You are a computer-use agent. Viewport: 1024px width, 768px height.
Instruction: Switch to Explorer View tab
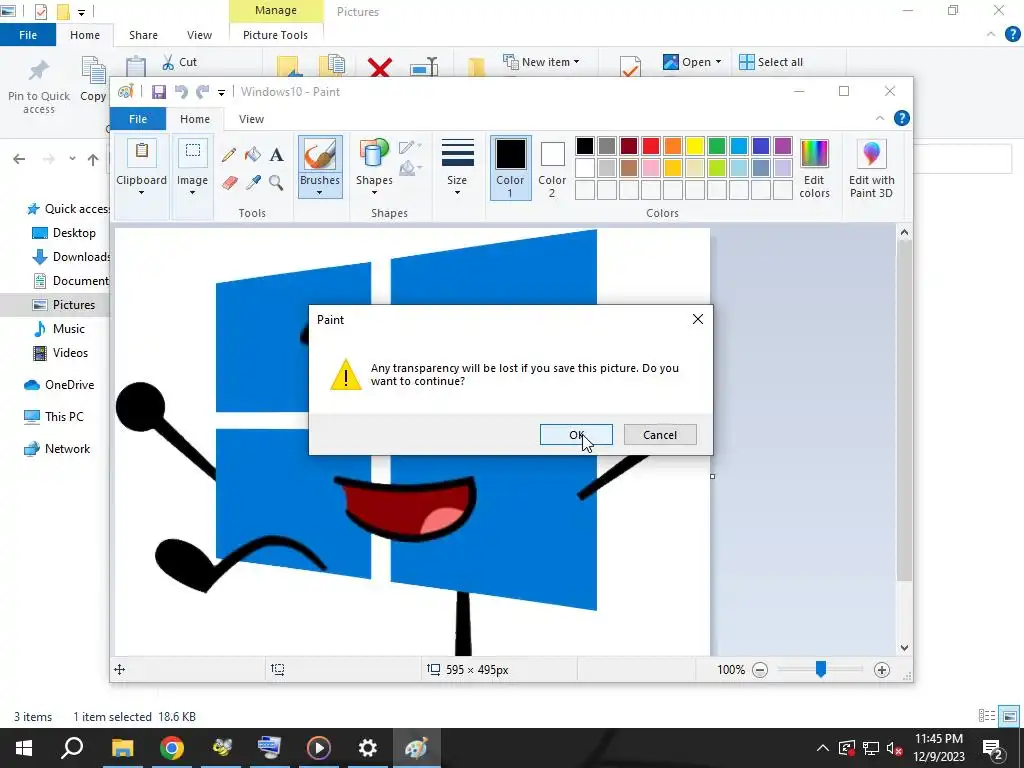pos(199,35)
